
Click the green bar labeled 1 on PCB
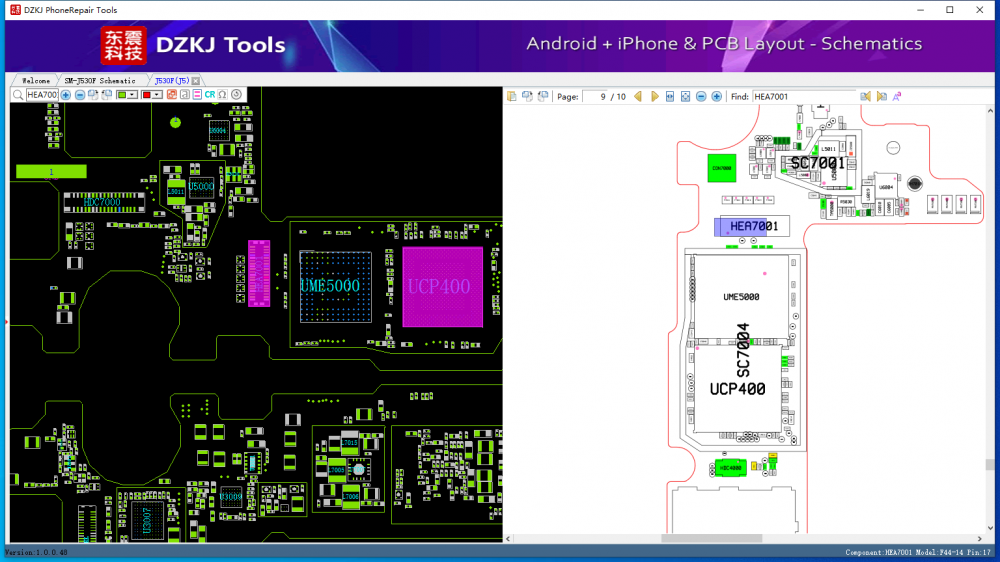51,171
